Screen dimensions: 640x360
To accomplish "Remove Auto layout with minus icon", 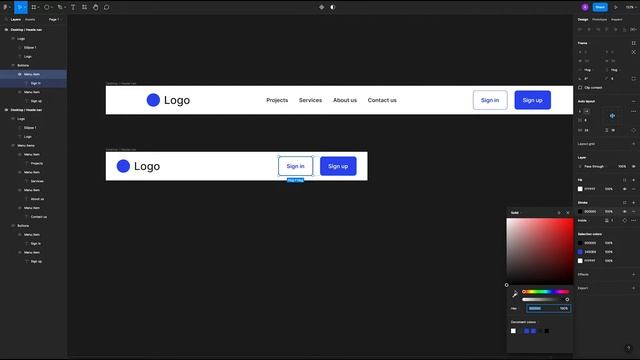I will coord(633,101).
